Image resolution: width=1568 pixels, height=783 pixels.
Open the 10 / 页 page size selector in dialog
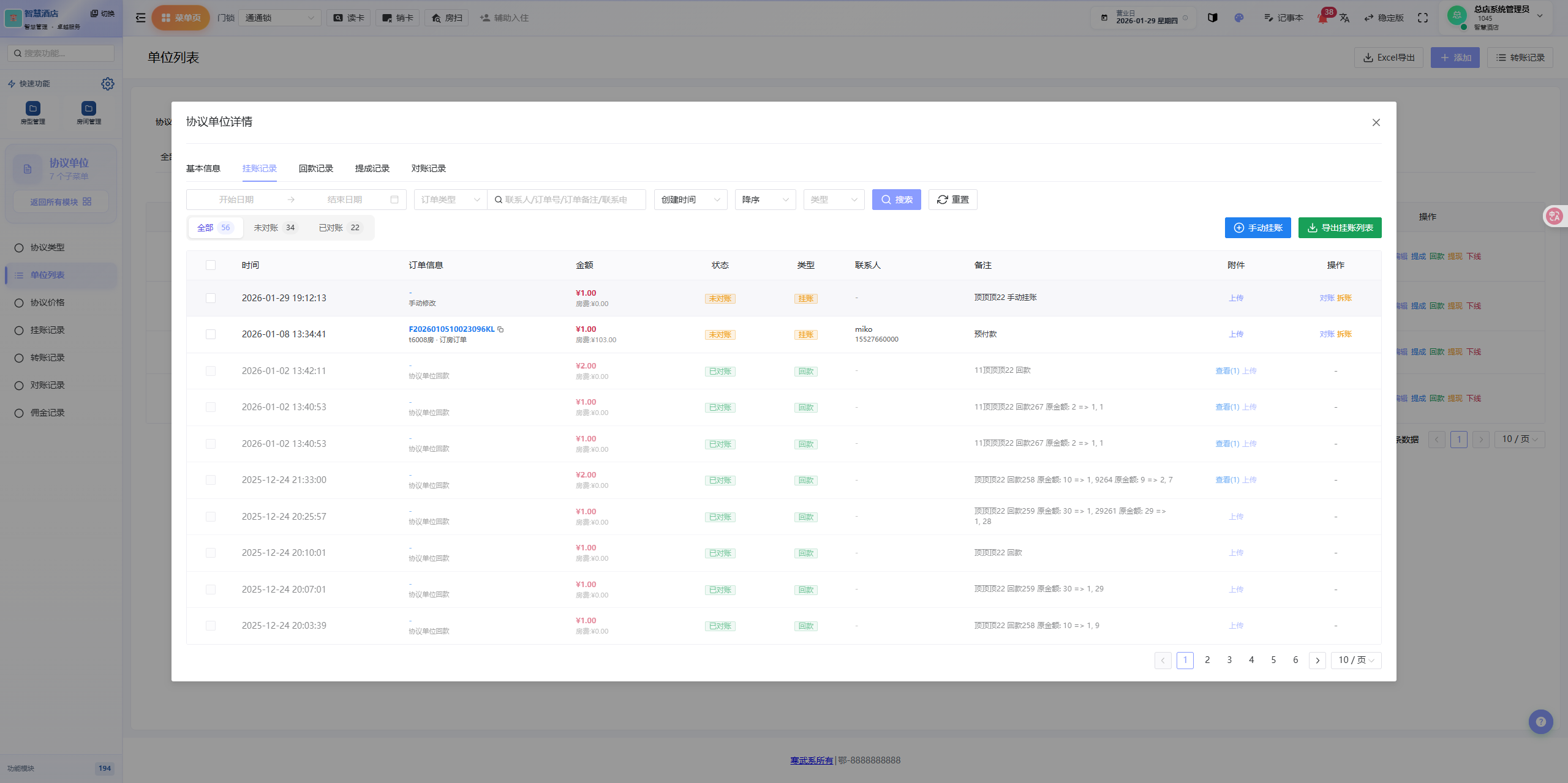click(x=1355, y=660)
